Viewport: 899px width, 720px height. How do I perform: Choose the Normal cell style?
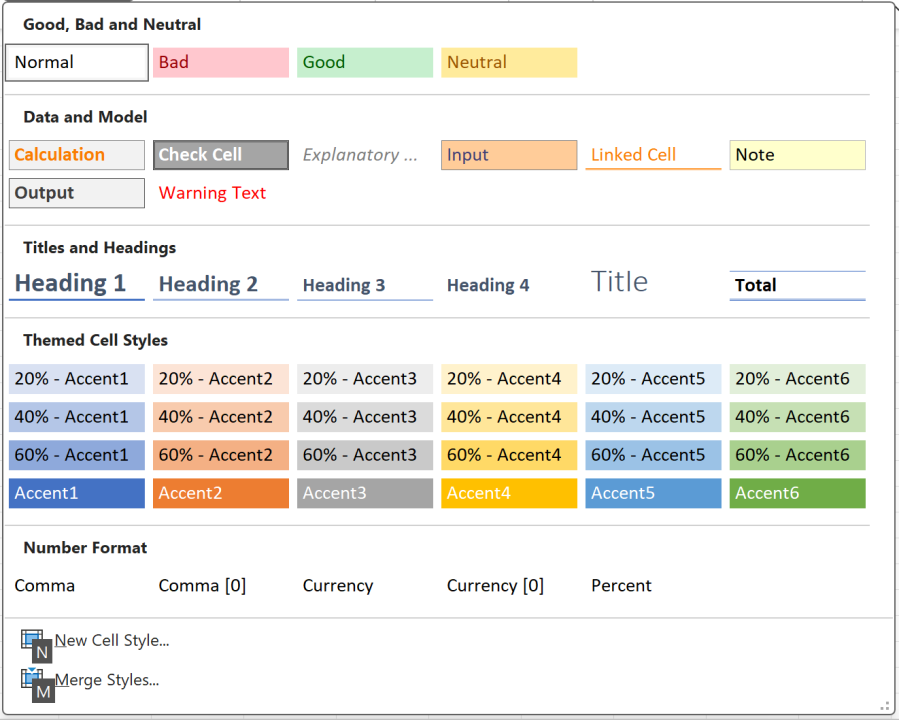[77, 62]
